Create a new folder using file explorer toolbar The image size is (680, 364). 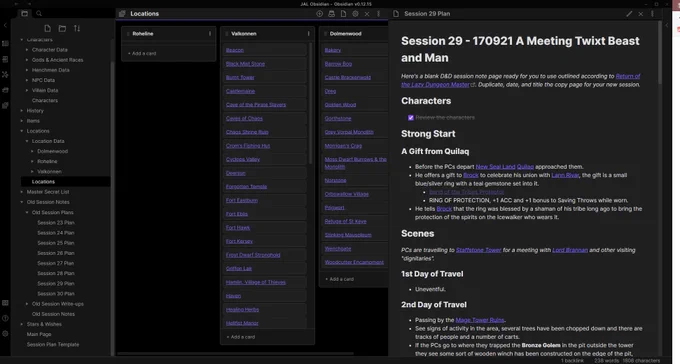click(x=62, y=29)
